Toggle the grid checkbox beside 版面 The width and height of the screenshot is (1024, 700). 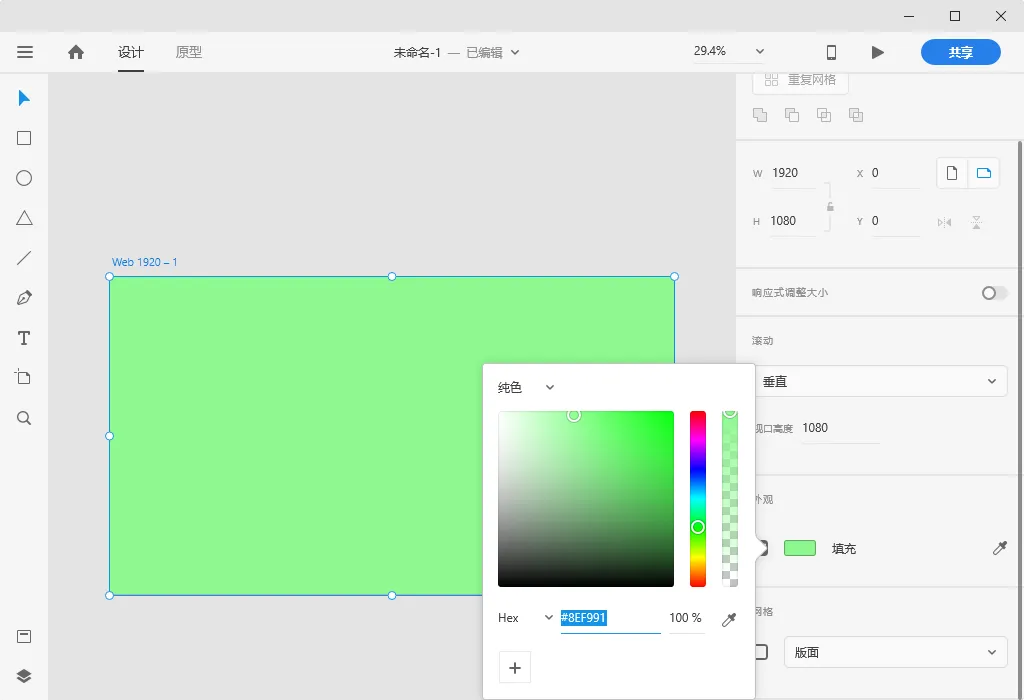point(761,652)
